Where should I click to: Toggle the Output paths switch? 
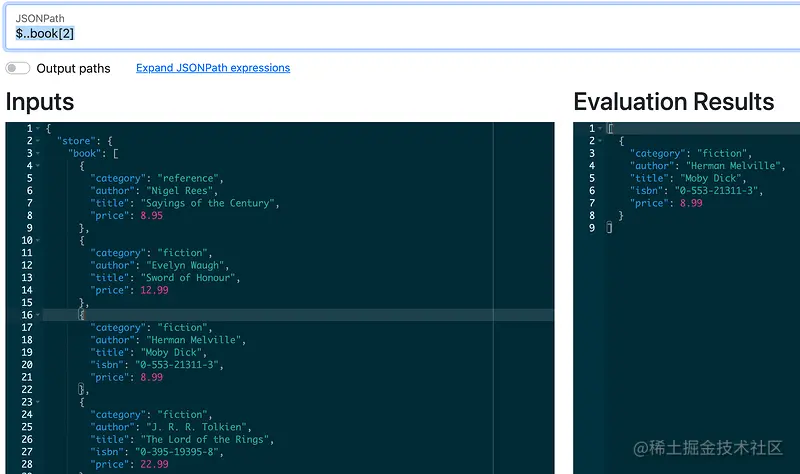click(x=18, y=68)
